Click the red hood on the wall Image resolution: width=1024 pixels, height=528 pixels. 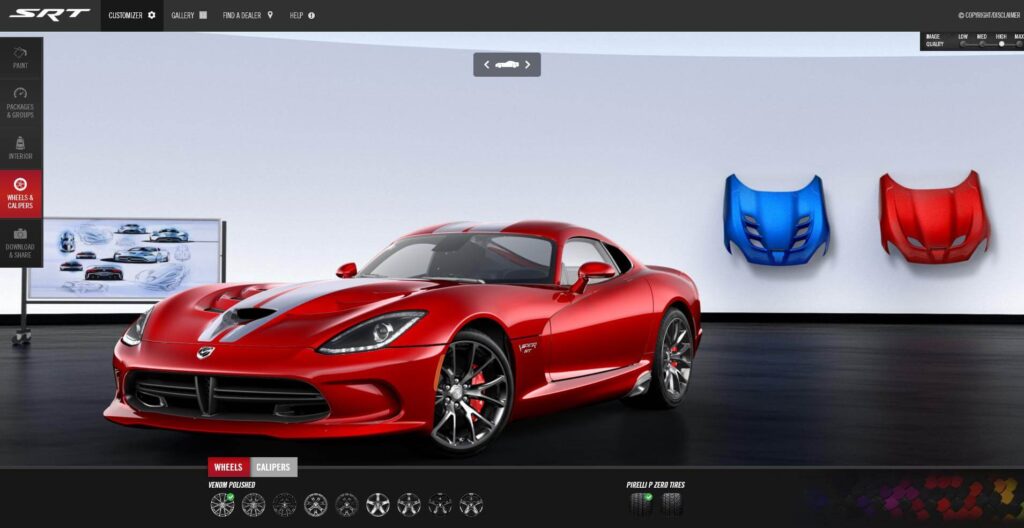pyautogui.click(x=935, y=218)
